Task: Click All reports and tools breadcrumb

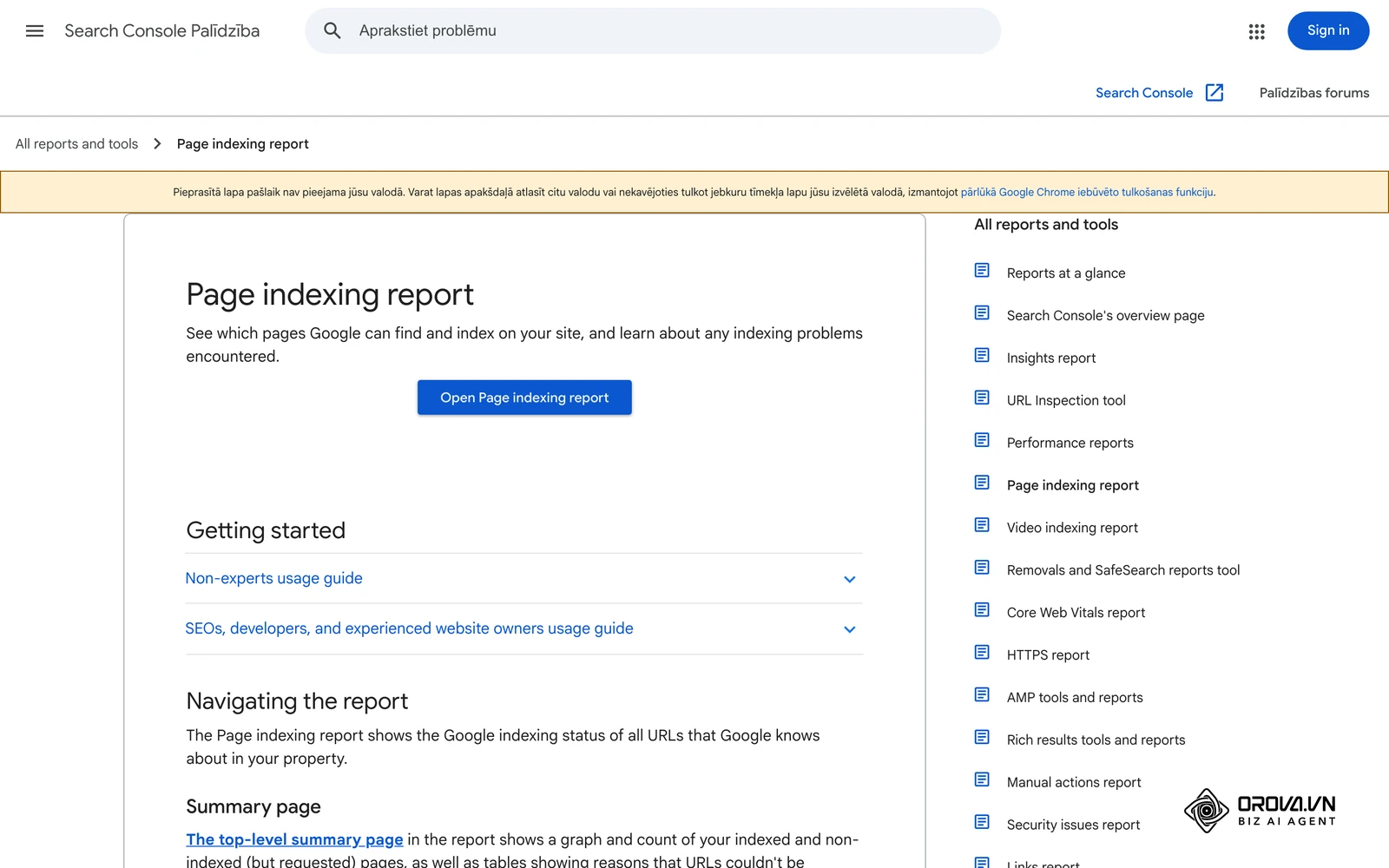Action: click(x=76, y=144)
